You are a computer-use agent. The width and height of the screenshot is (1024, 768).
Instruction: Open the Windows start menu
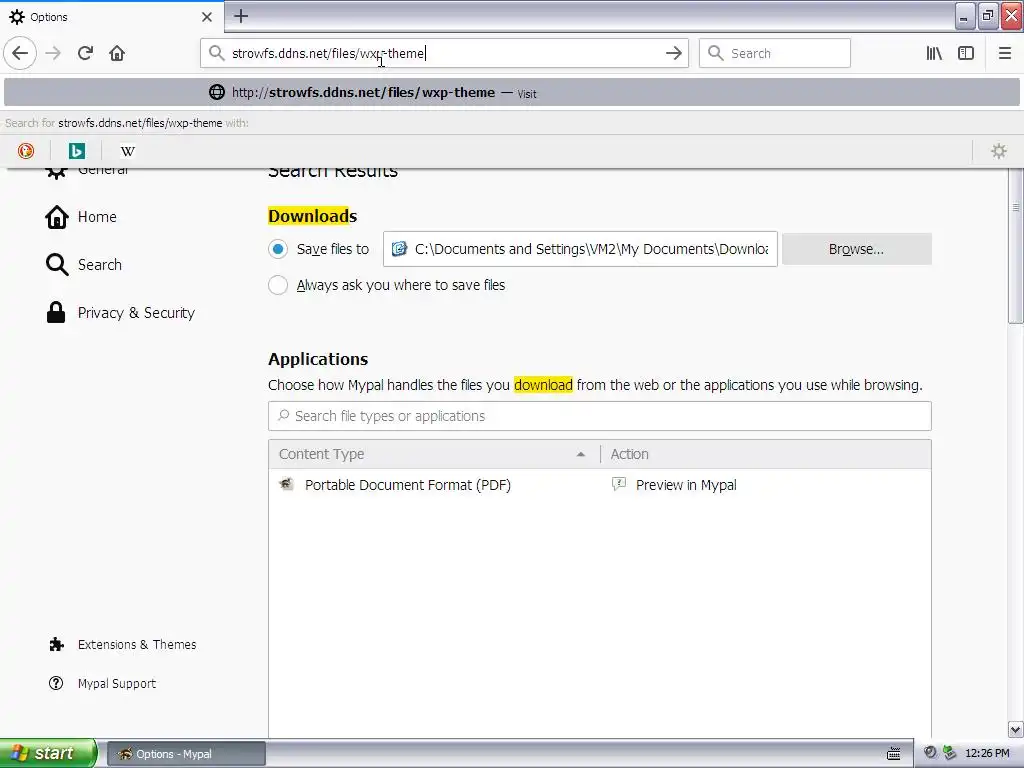[x=48, y=753]
